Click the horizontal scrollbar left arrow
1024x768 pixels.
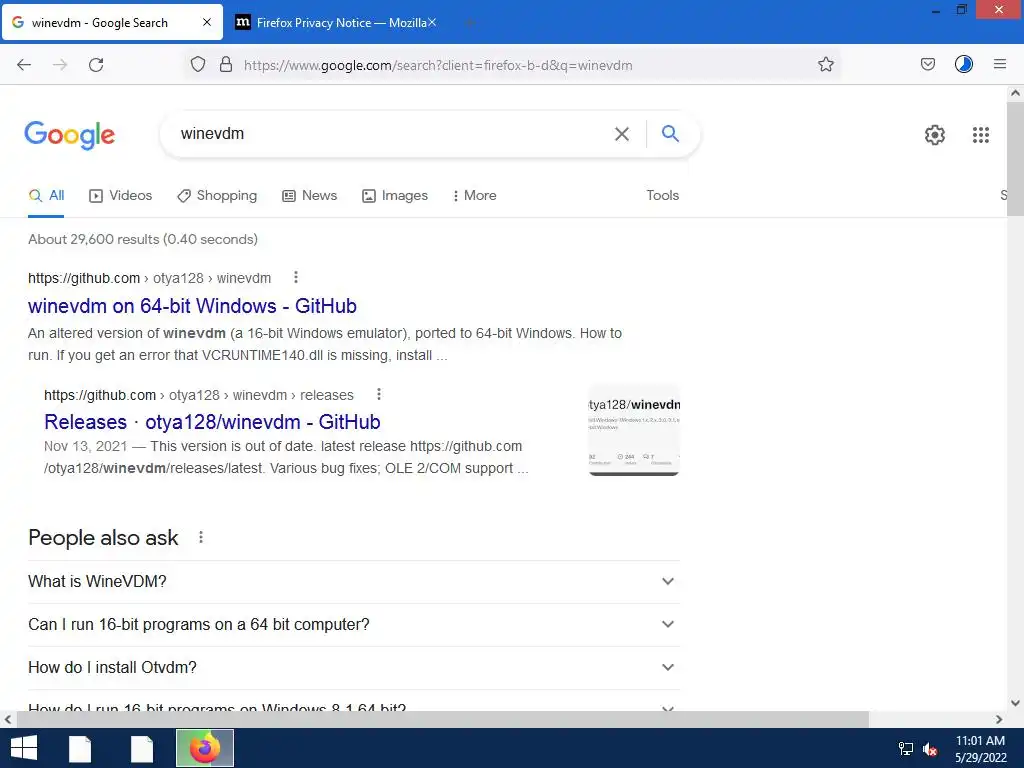(x=8, y=720)
